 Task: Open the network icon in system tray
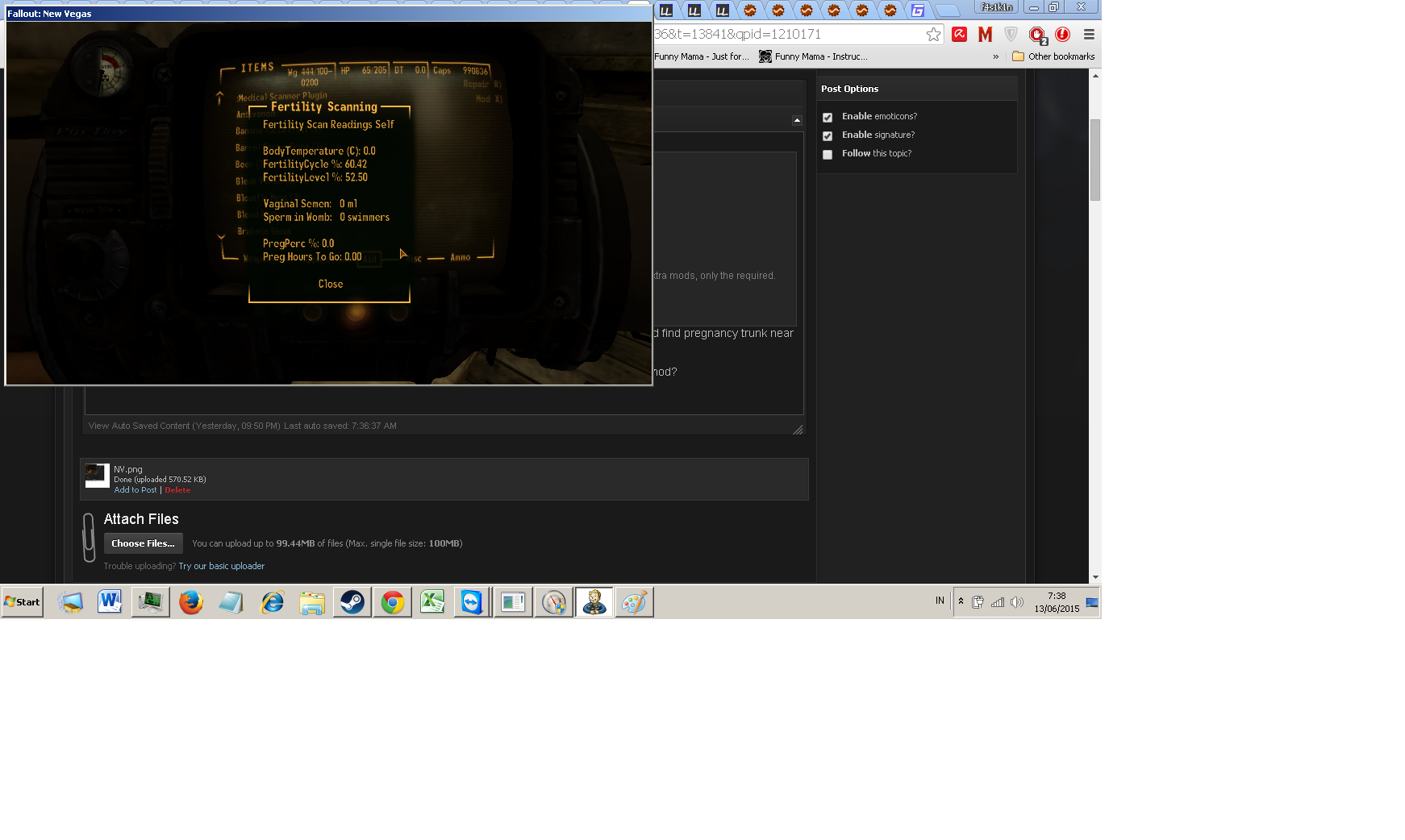(998, 602)
